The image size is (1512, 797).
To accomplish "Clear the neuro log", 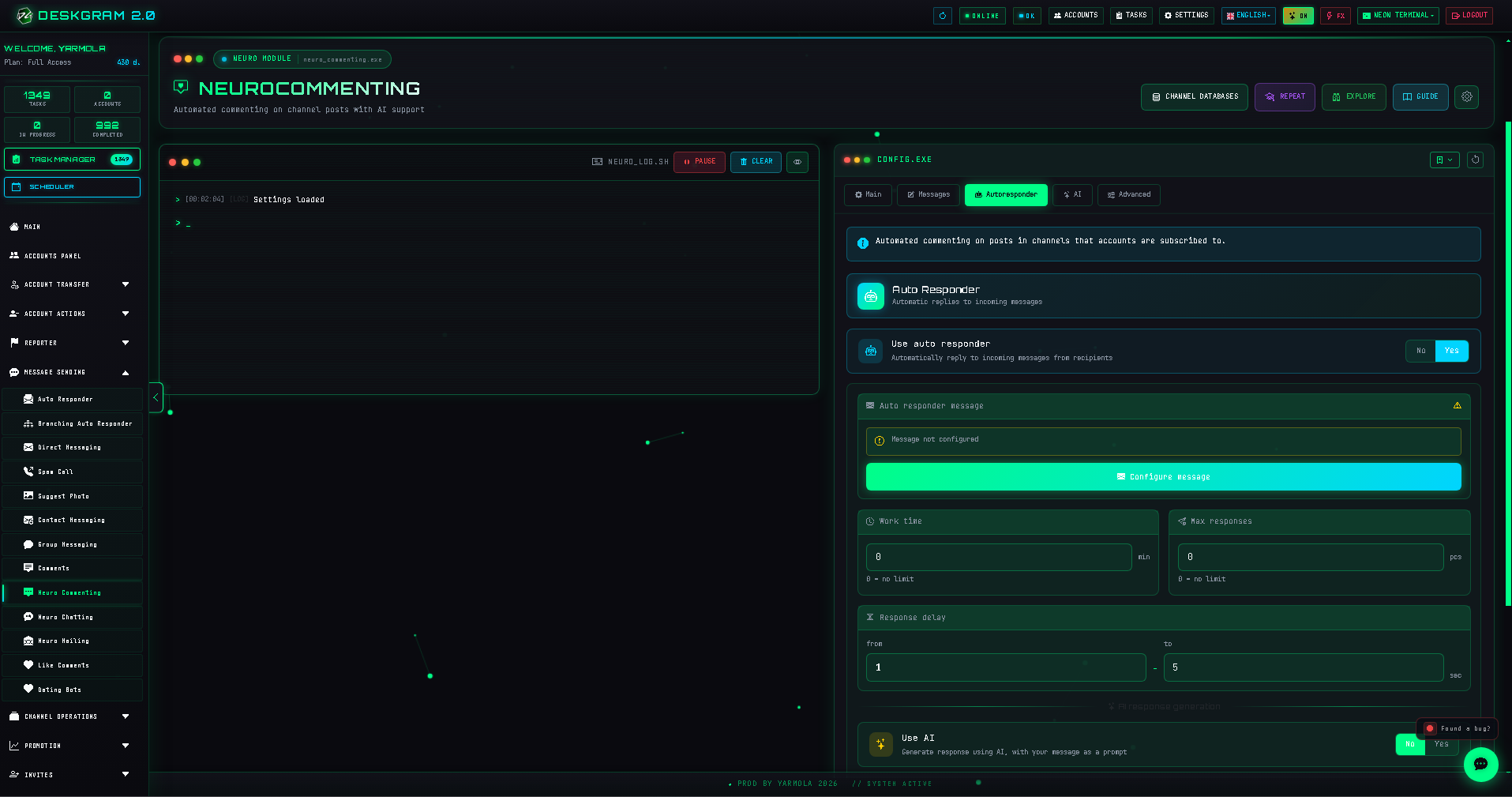I will coord(756,162).
